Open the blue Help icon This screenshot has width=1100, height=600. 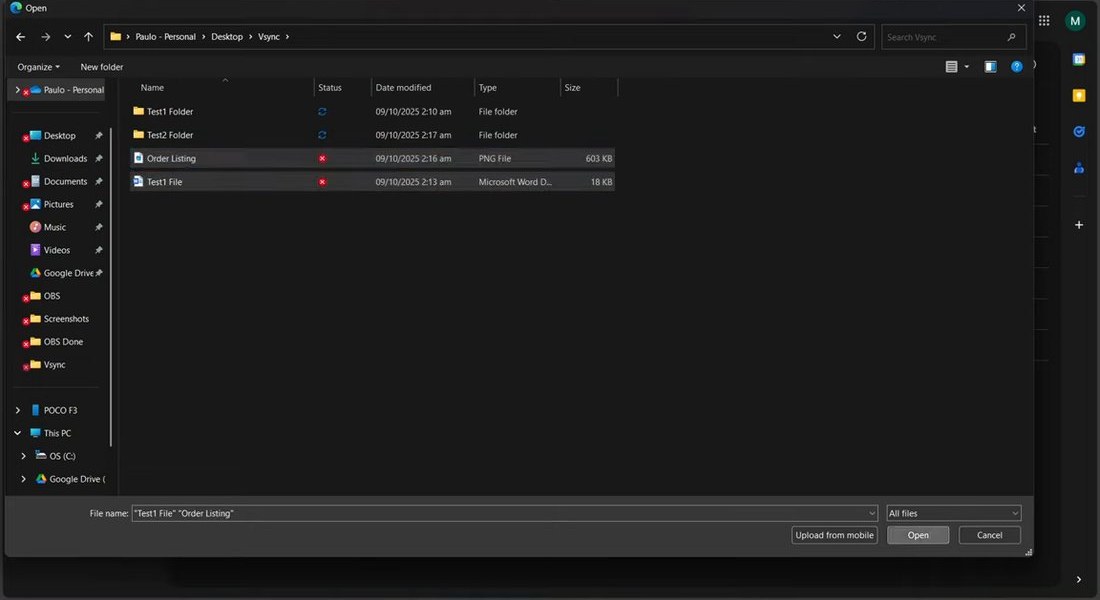pos(1017,67)
